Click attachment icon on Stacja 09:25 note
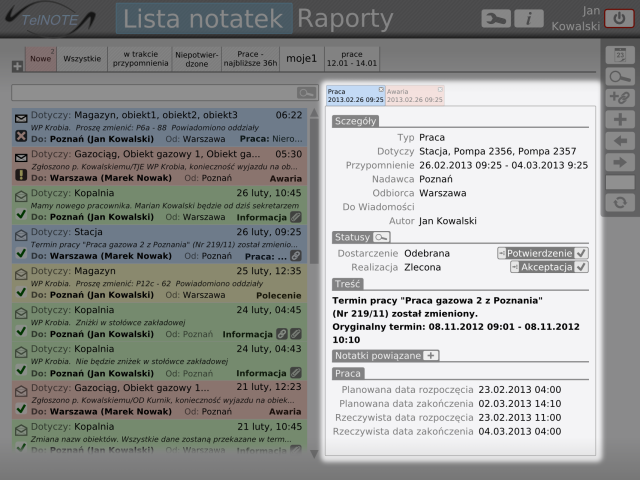Screen dimensions: 640x480 296,256
